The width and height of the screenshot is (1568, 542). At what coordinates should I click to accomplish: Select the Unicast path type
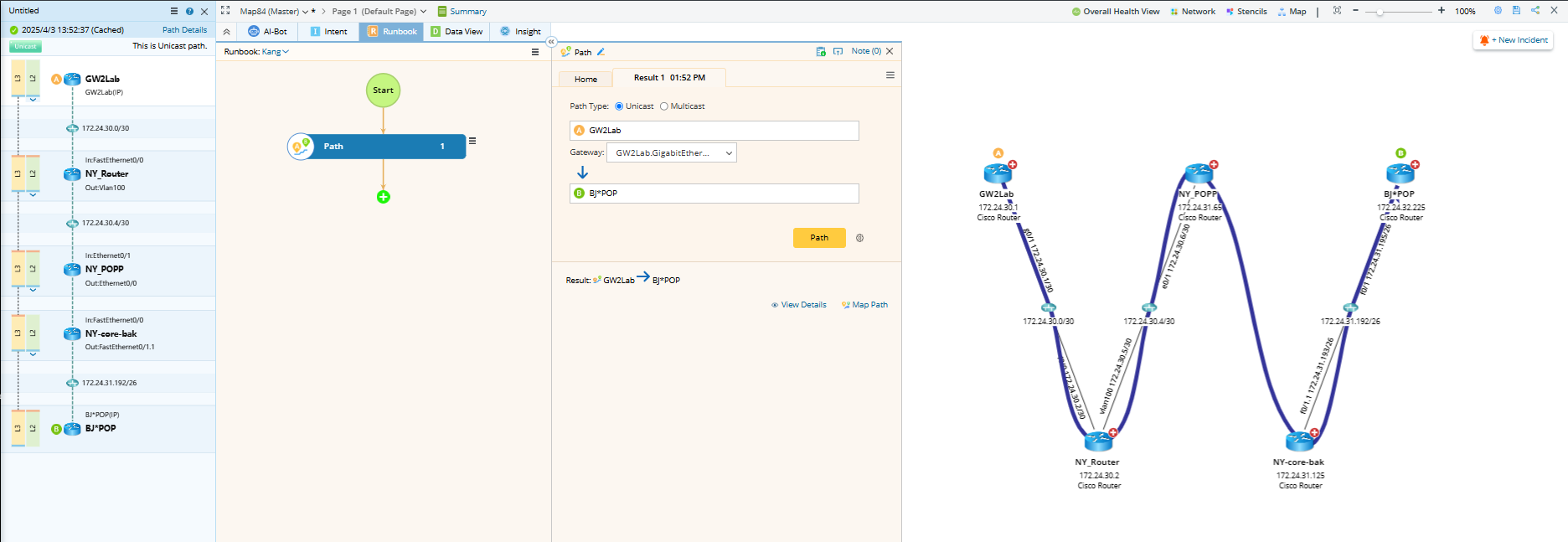tap(619, 106)
